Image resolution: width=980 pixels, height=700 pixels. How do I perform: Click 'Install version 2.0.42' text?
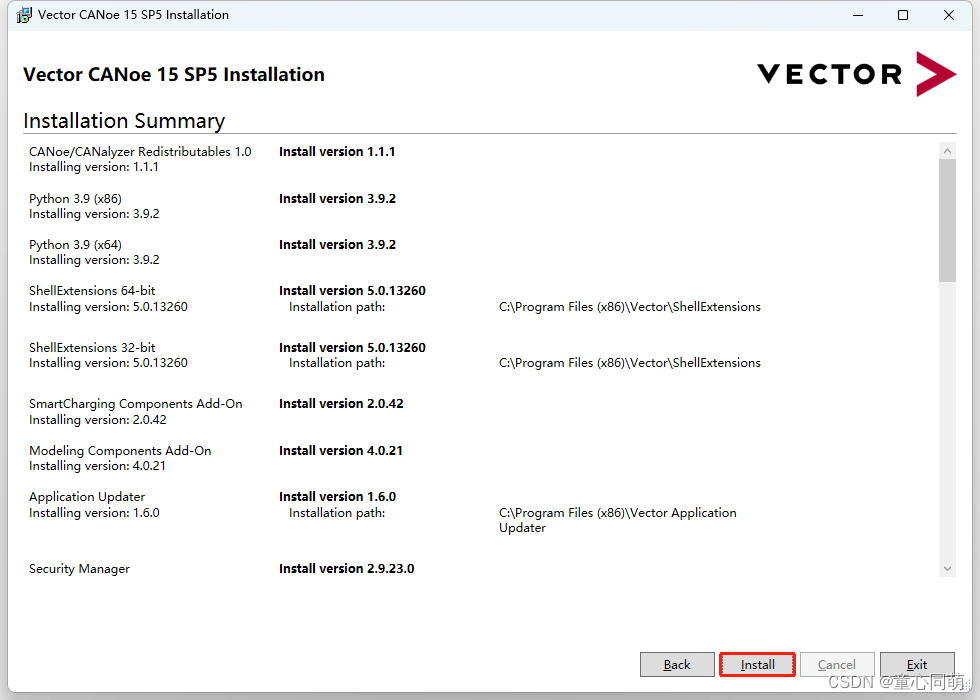pos(341,404)
